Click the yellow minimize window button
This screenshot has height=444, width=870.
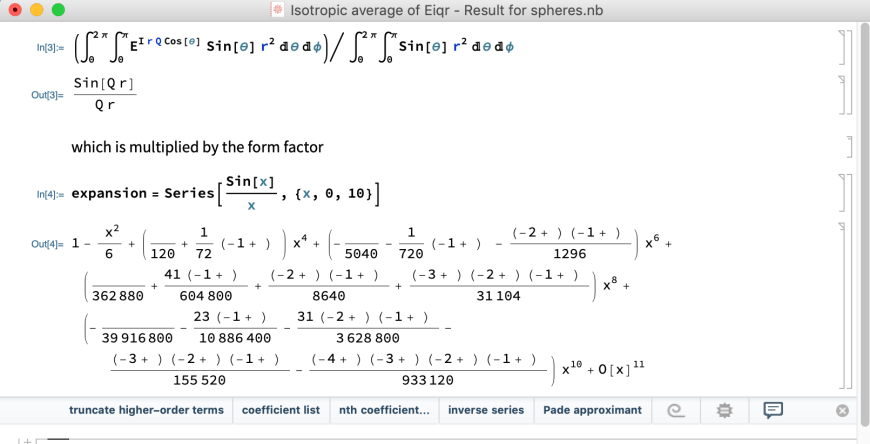(x=36, y=10)
